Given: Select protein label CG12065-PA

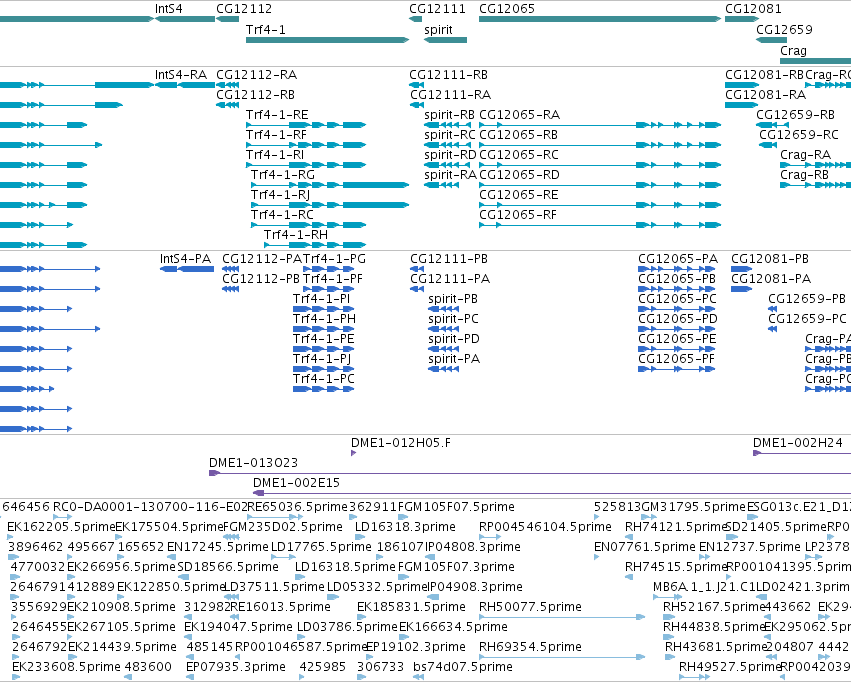Looking at the screenshot, I should click(678, 259).
